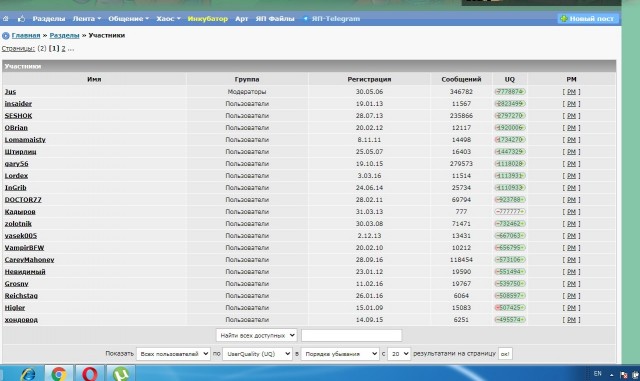Open user insaider profile
The height and width of the screenshot is (381, 640).
point(18,104)
